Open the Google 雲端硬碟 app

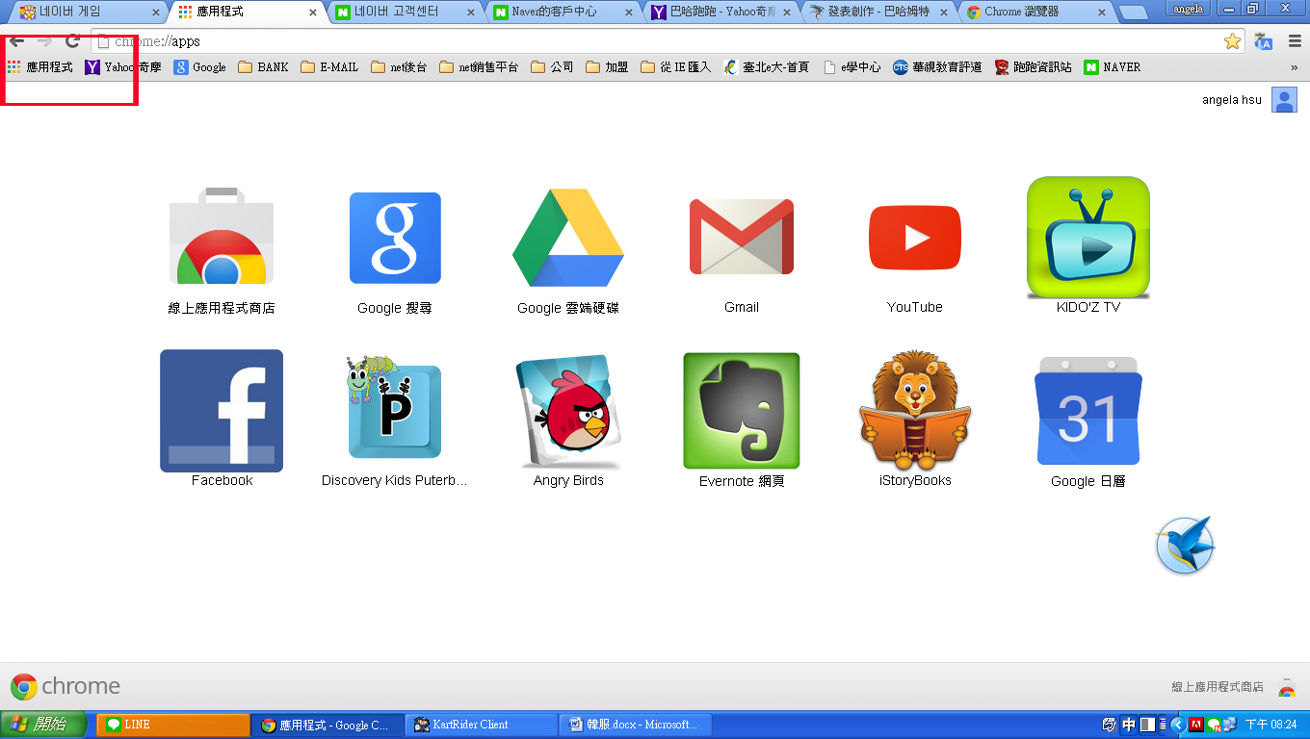tap(568, 237)
